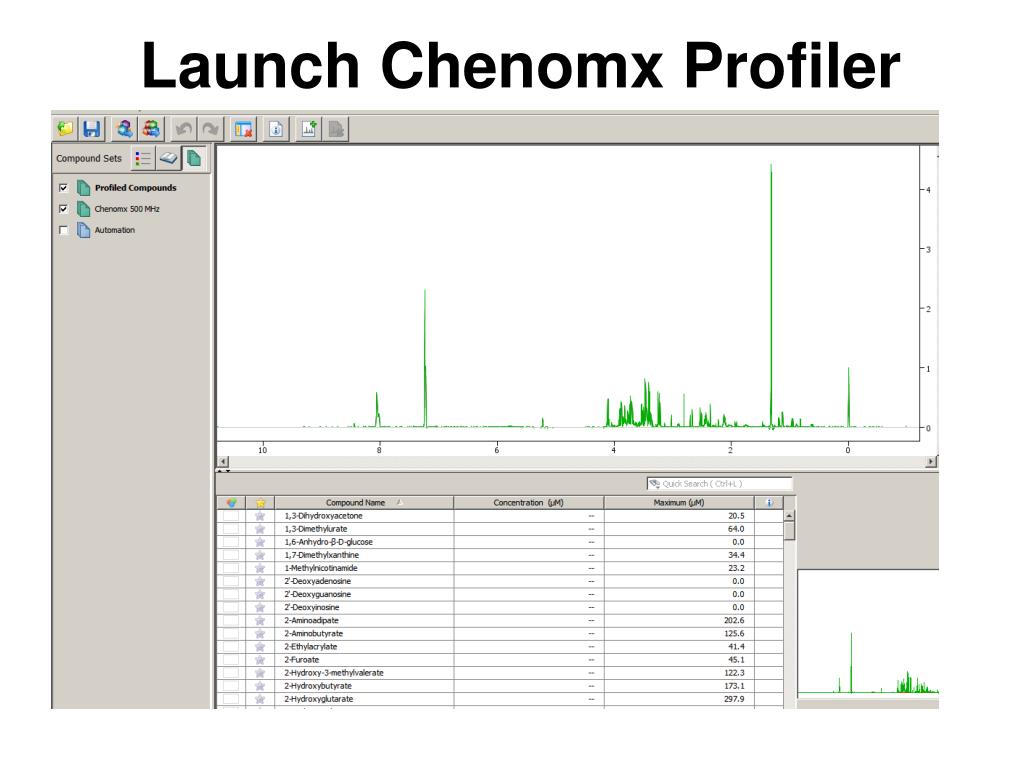
Task: Select Chenomx 500 MHz compound set
Action: [127, 209]
